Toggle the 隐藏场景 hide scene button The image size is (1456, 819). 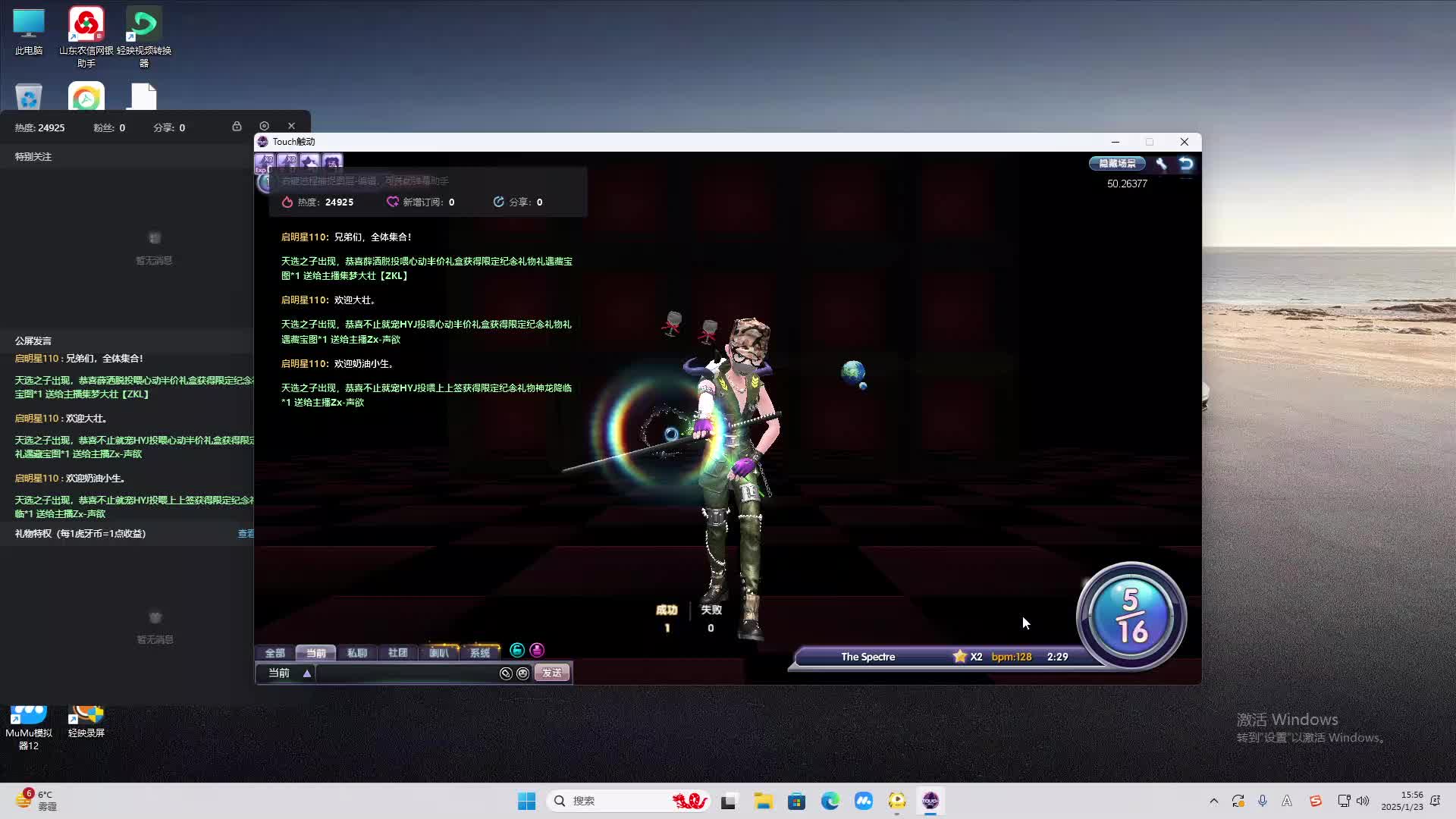point(1117,163)
